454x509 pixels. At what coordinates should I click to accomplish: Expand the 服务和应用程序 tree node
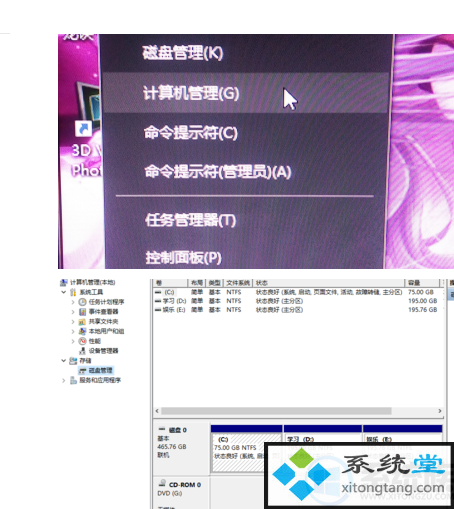[64, 380]
